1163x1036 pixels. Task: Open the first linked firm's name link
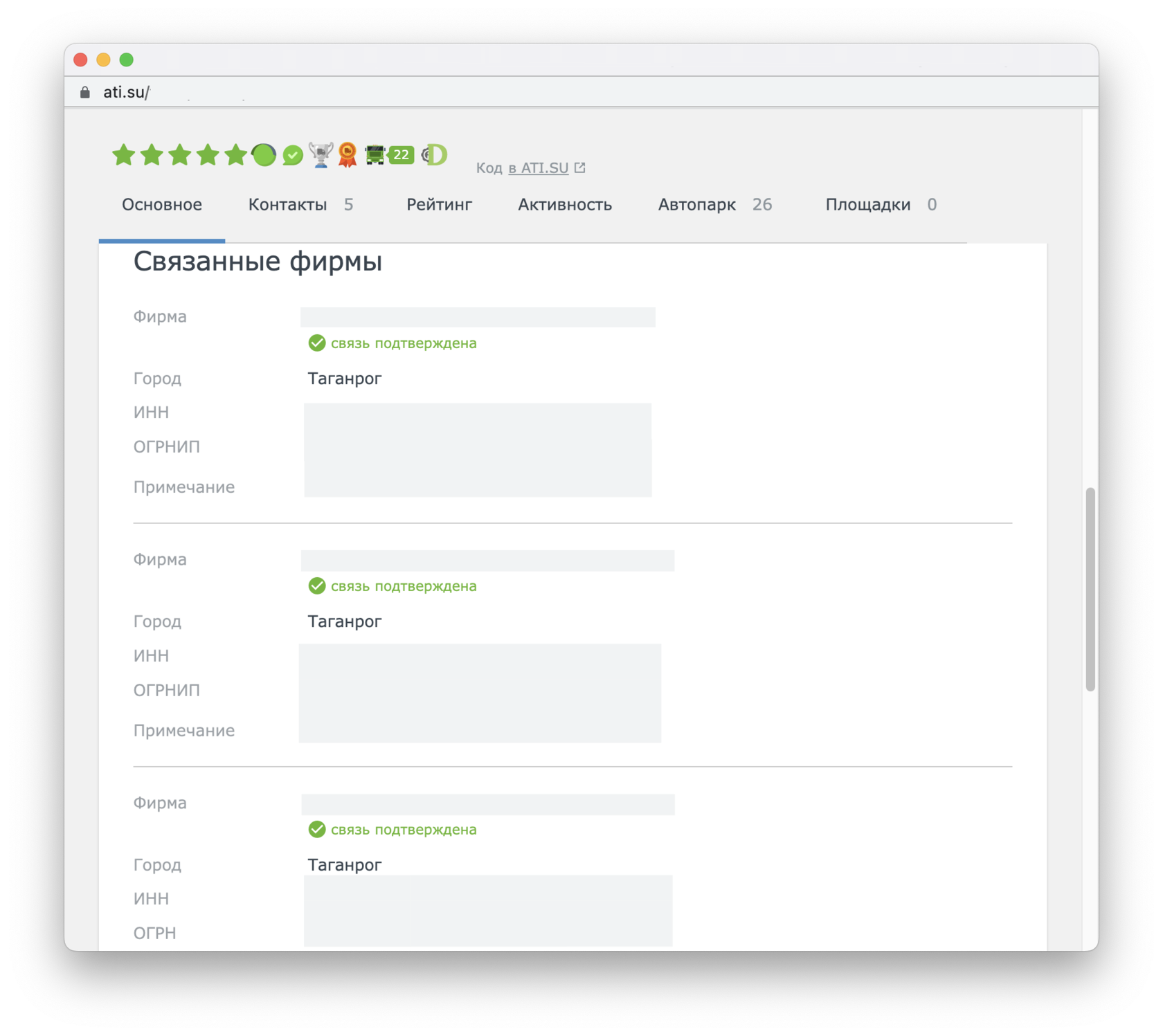pos(478,317)
